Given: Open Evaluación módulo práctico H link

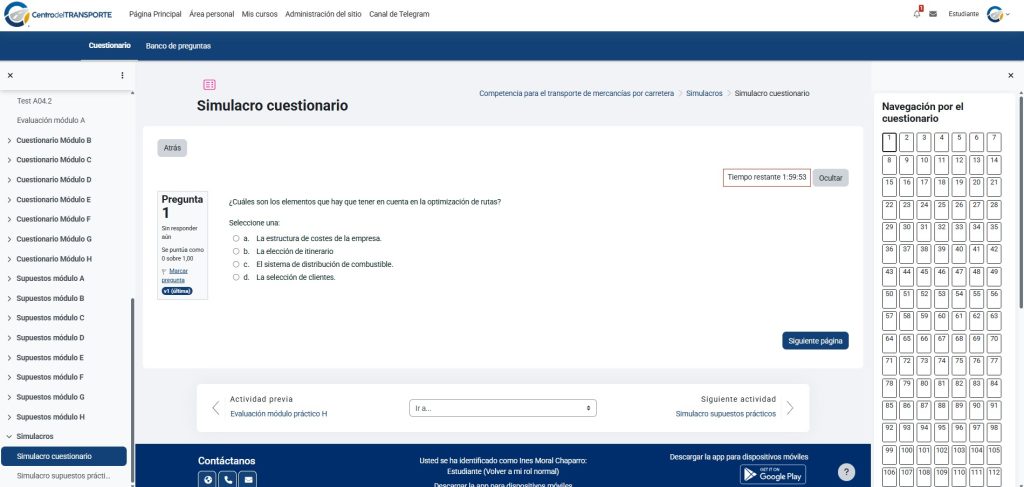Looking at the screenshot, I should [x=279, y=414].
